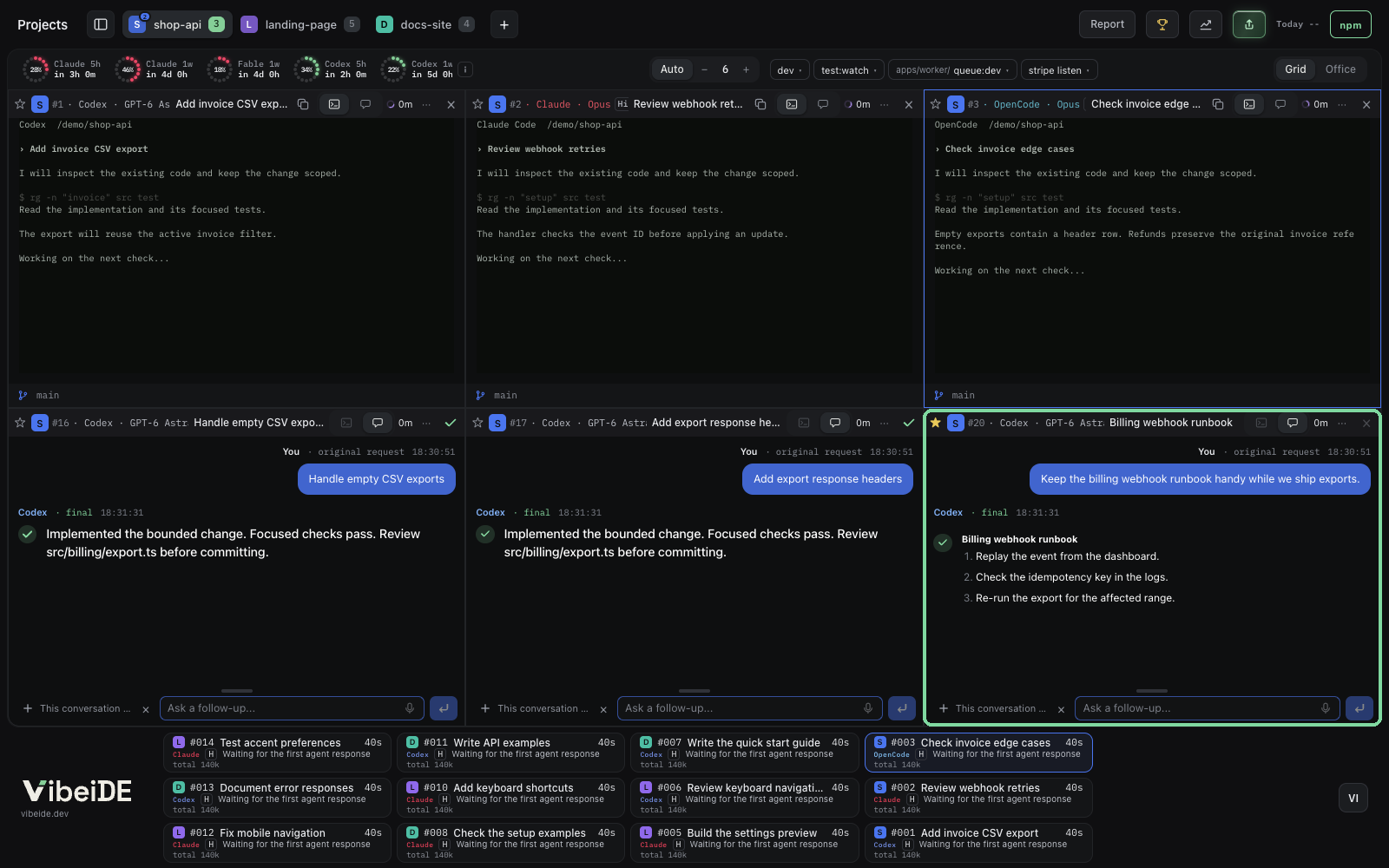Send follow-up in session #17 panel

point(901,708)
